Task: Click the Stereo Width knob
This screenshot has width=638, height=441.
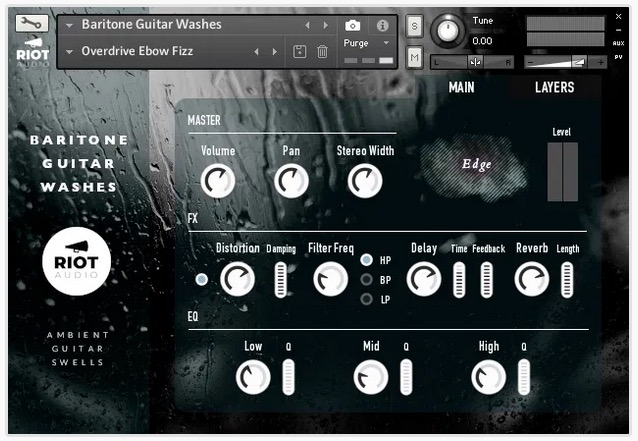Action: point(365,181)
